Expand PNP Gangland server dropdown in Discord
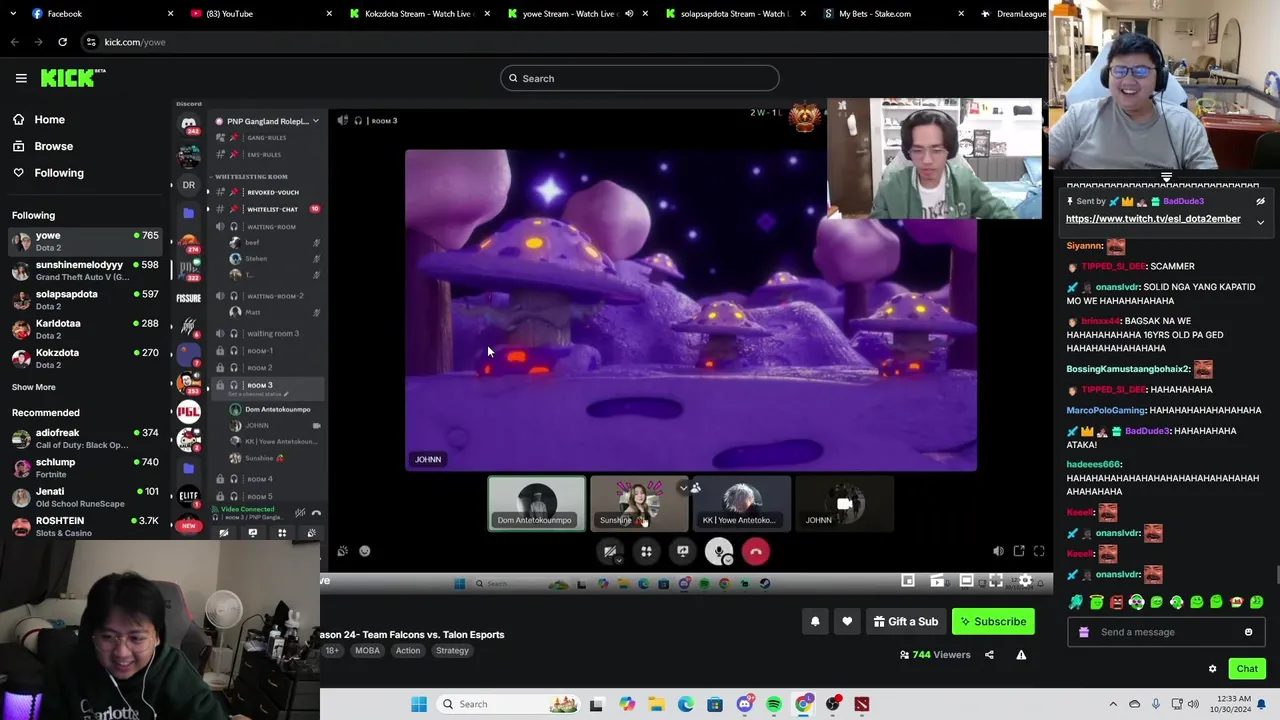 (x=315, y=121)
